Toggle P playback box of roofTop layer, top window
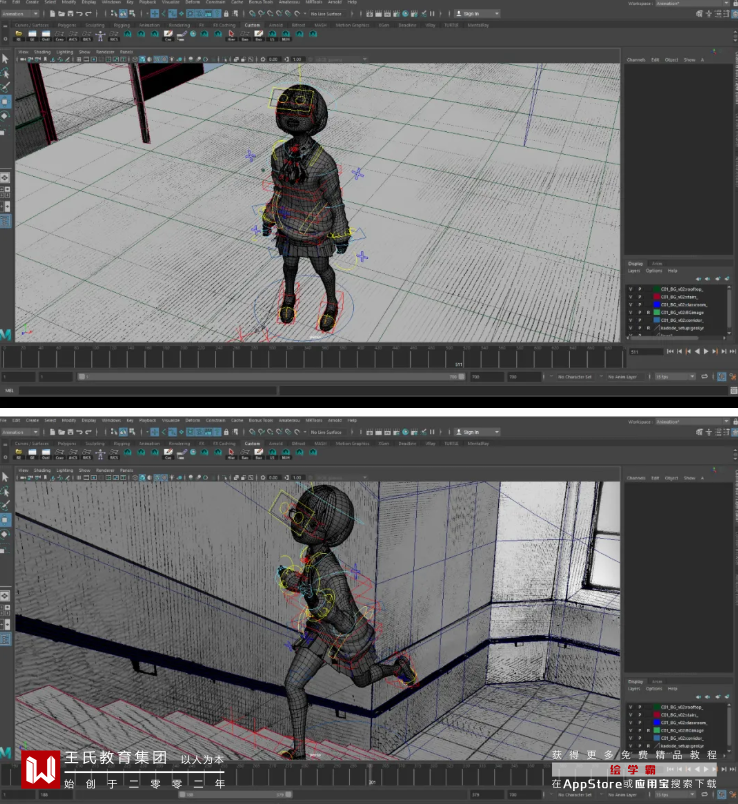This screenshot has width=738, height=804. (640, 289)
